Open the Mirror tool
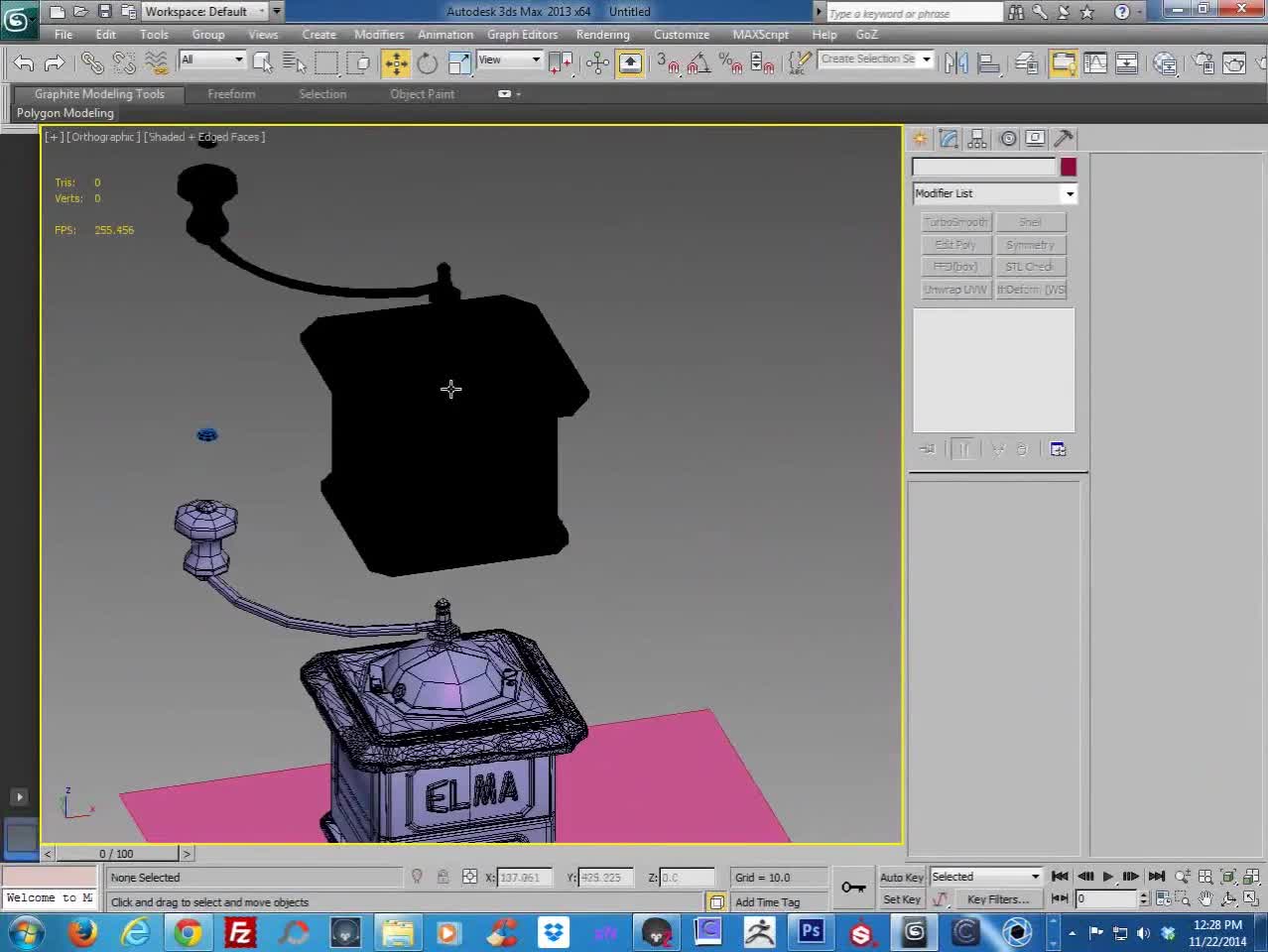The image size is (1268, 952). point(956,63)
